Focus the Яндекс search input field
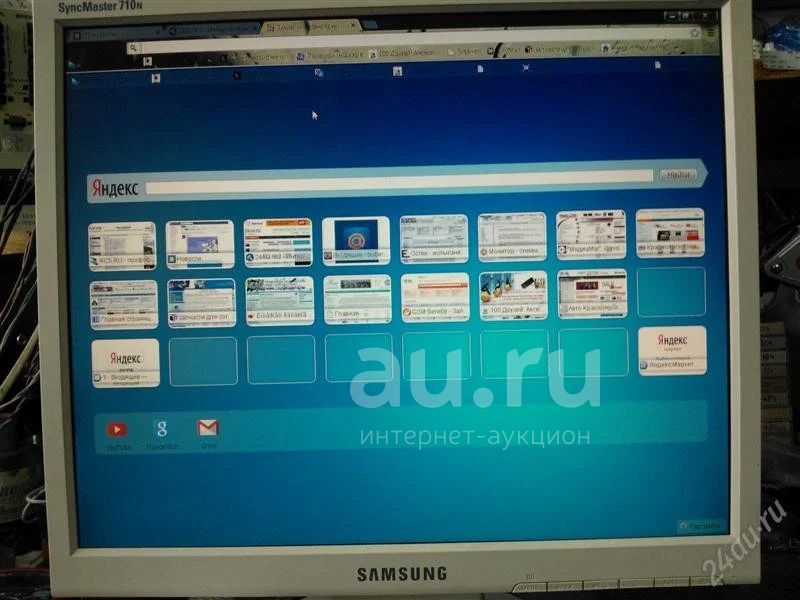The image size is (800, 600). click(x=399, y=182)
